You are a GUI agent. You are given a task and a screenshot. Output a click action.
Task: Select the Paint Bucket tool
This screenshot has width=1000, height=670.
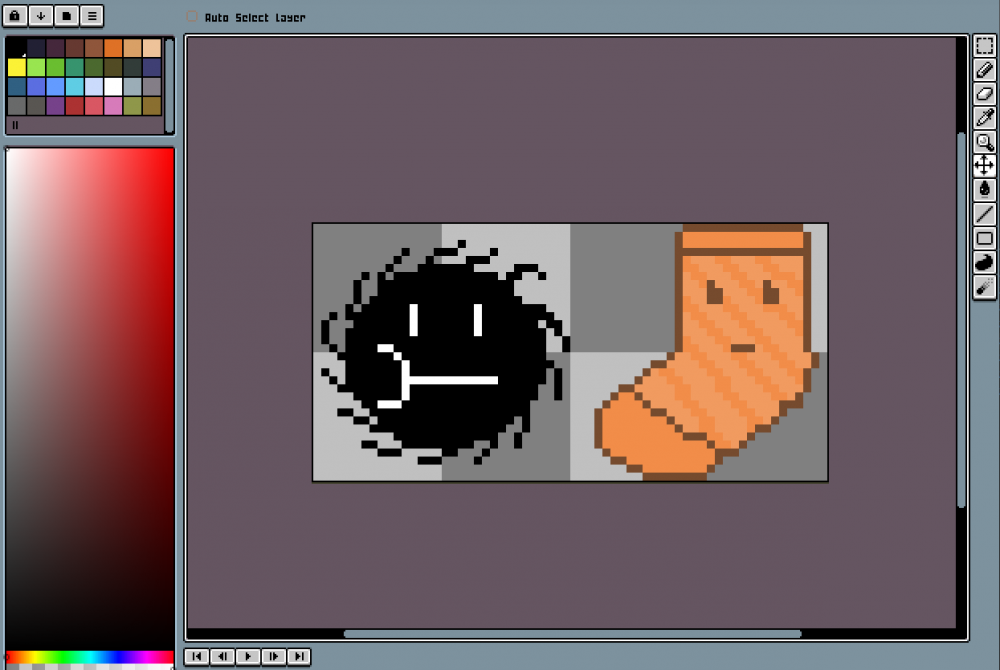click(984, 189)
